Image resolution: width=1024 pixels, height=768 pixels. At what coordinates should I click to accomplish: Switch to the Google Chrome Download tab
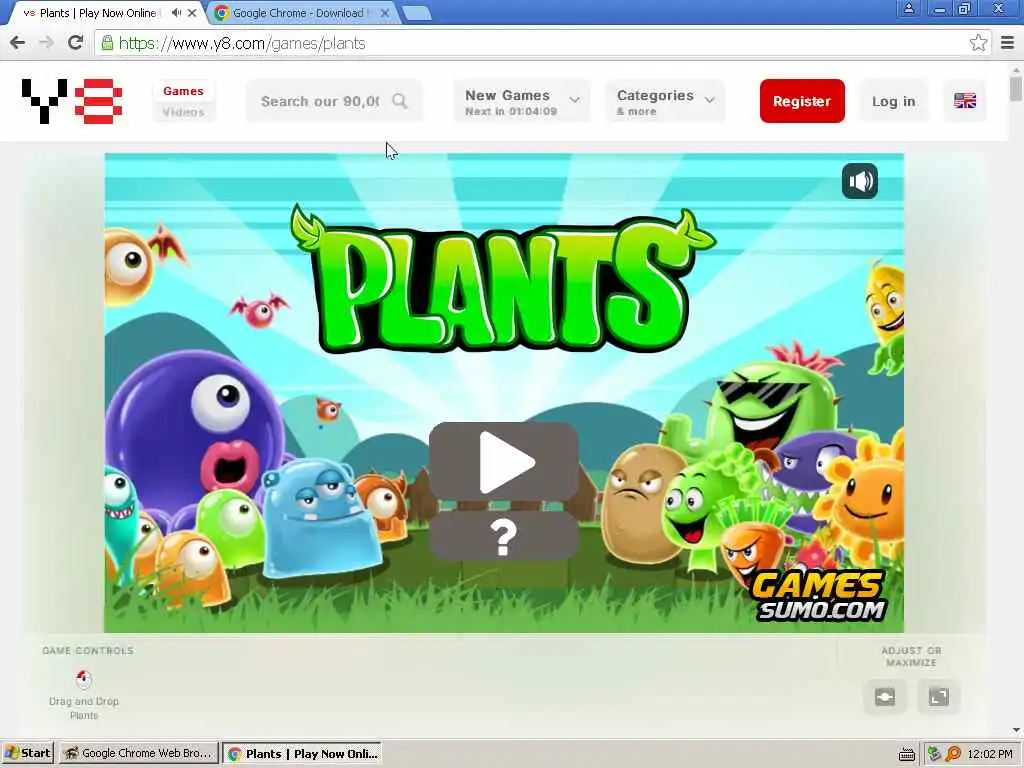tap(299, 12)
